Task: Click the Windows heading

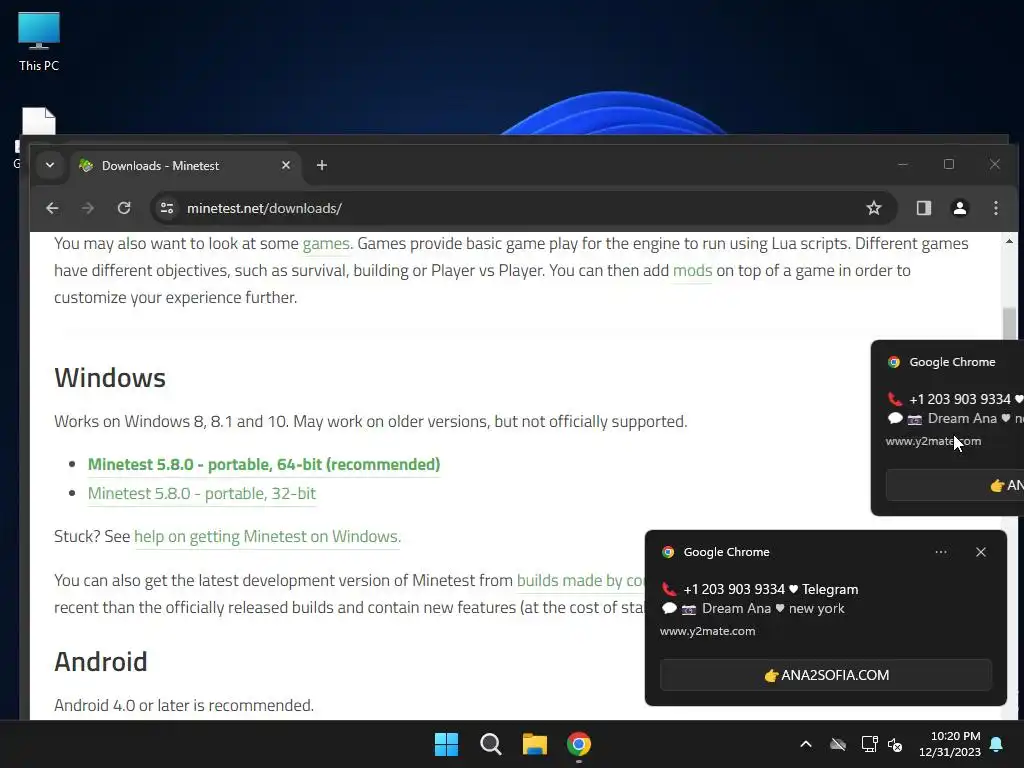Action: (110, 378)
